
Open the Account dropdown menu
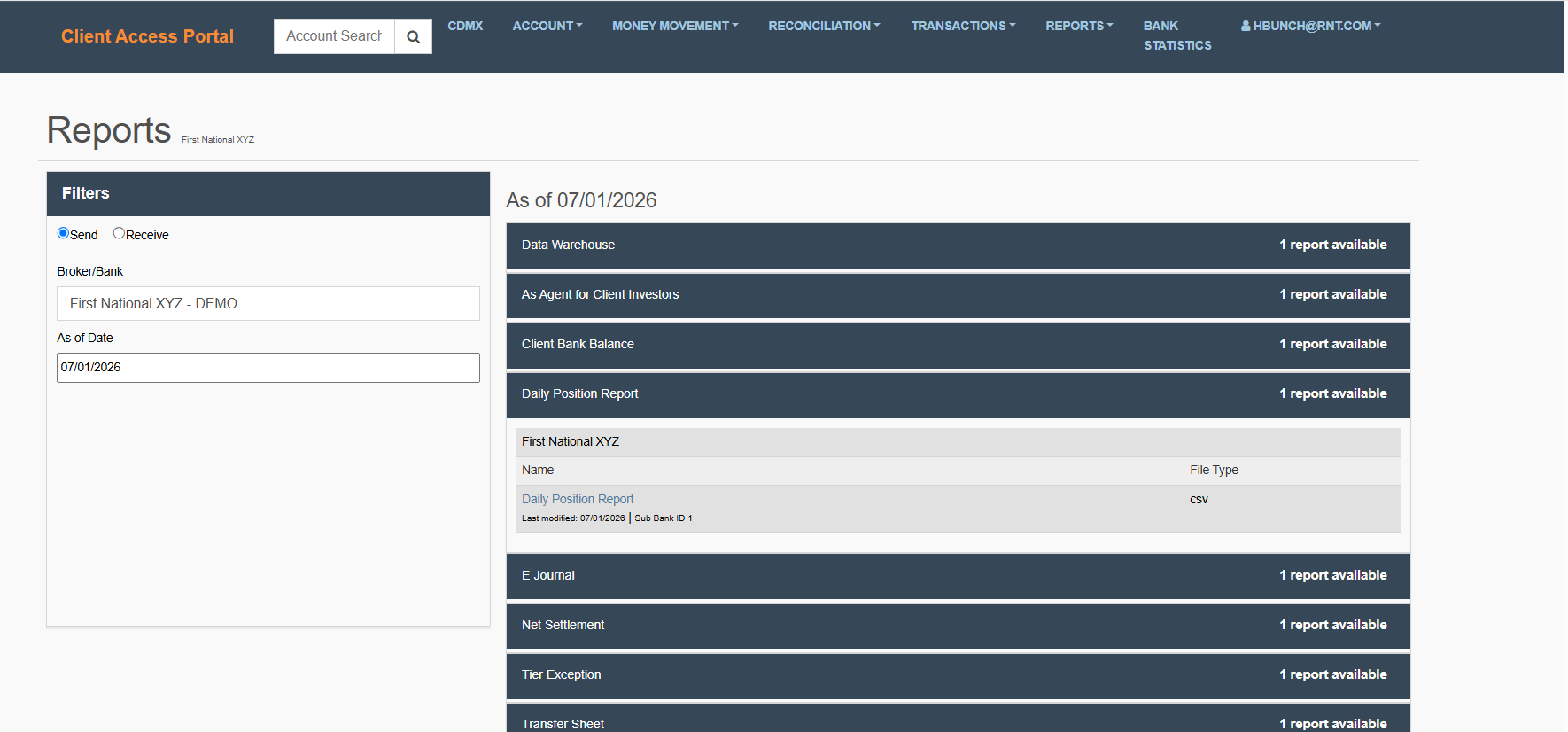click(x=547, y=26)
